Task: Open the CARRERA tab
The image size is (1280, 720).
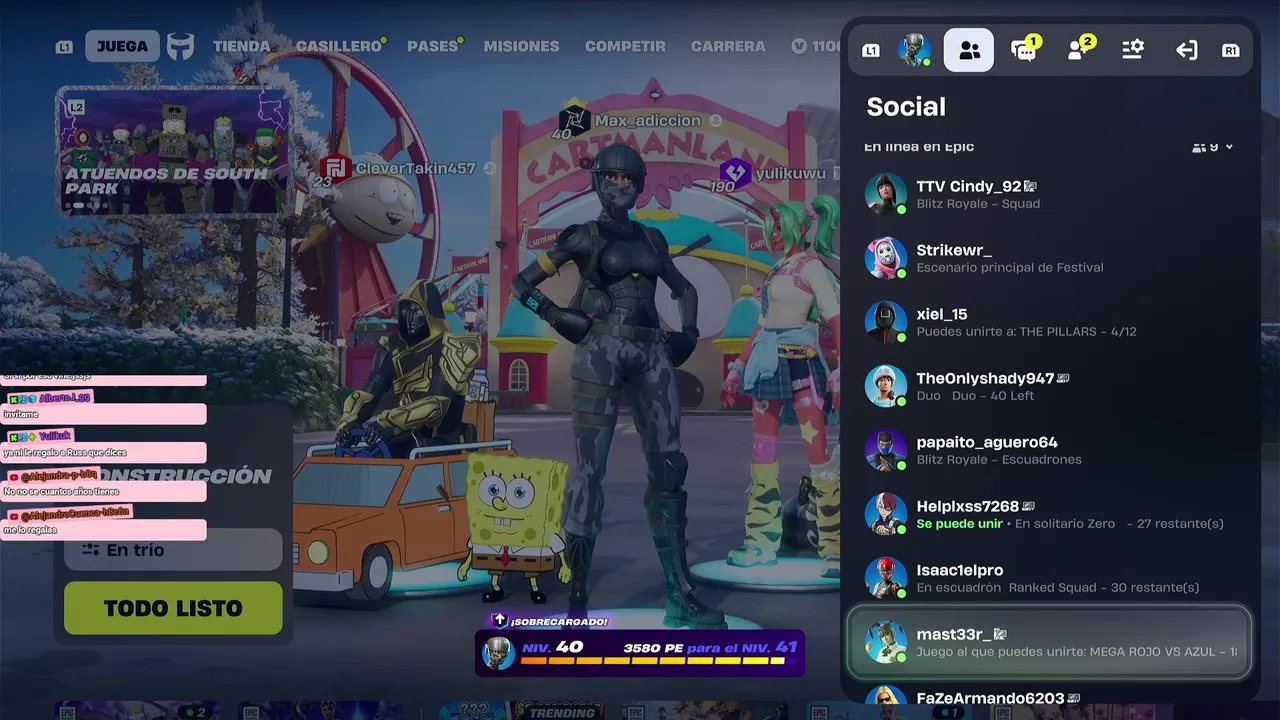Action: point(728,46)
